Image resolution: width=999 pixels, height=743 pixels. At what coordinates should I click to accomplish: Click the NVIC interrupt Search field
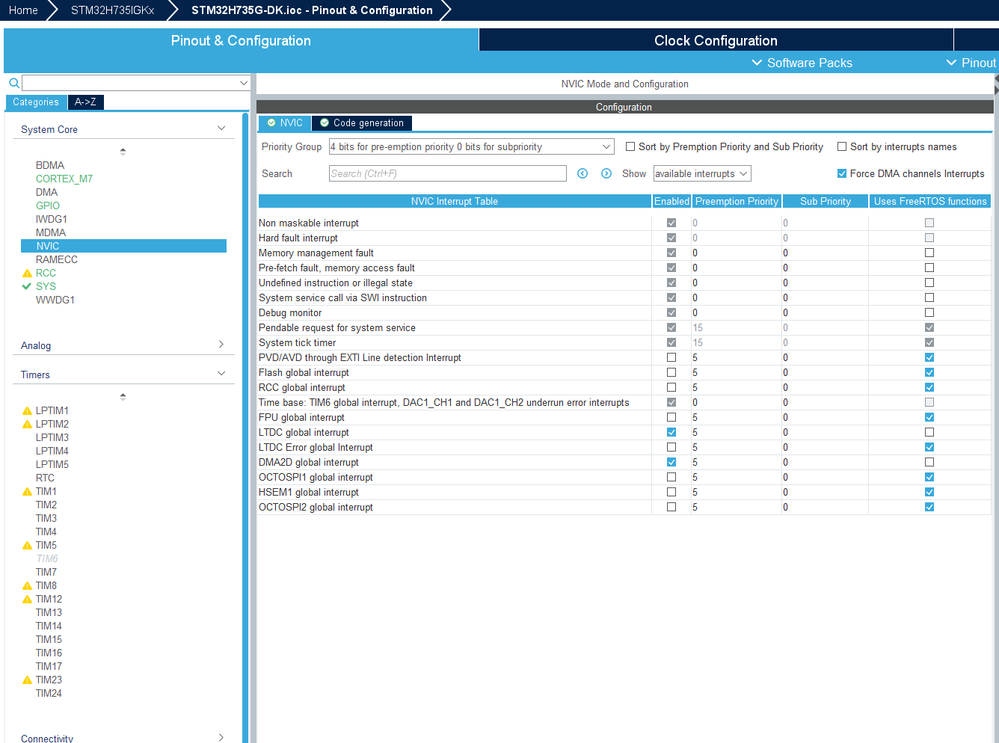coord(448,173)
